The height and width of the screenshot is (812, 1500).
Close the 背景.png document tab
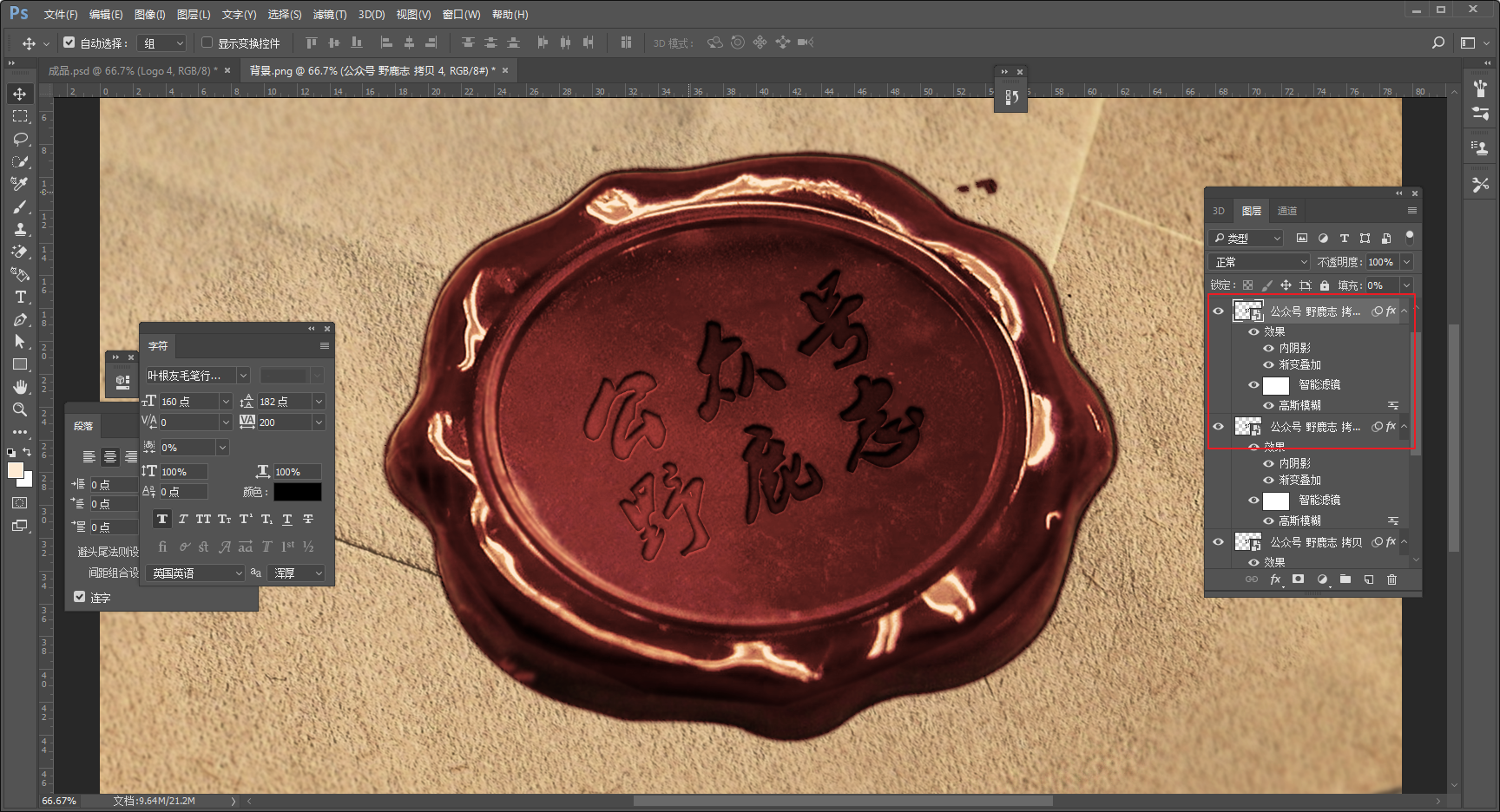point(505,70)
